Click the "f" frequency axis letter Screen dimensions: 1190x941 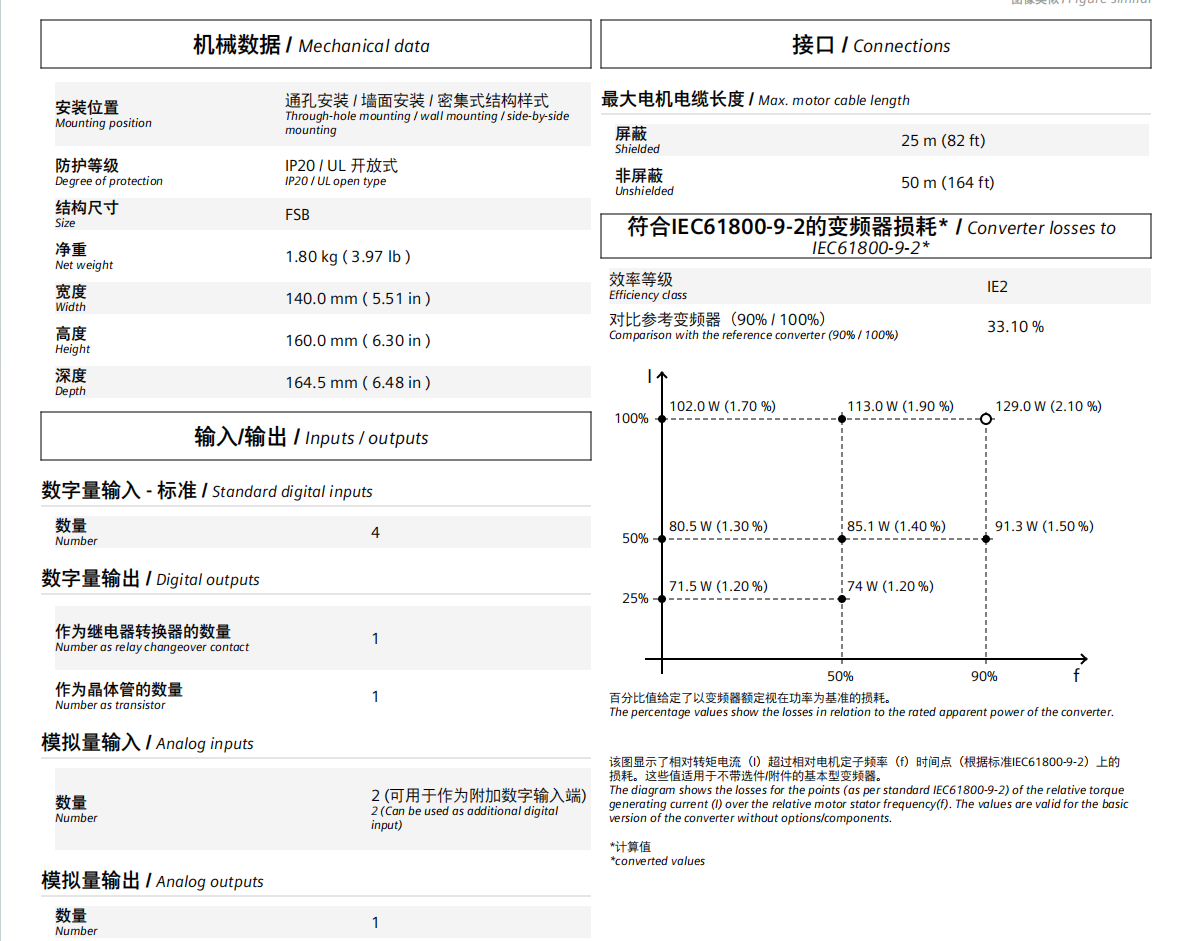[1076, 675]
